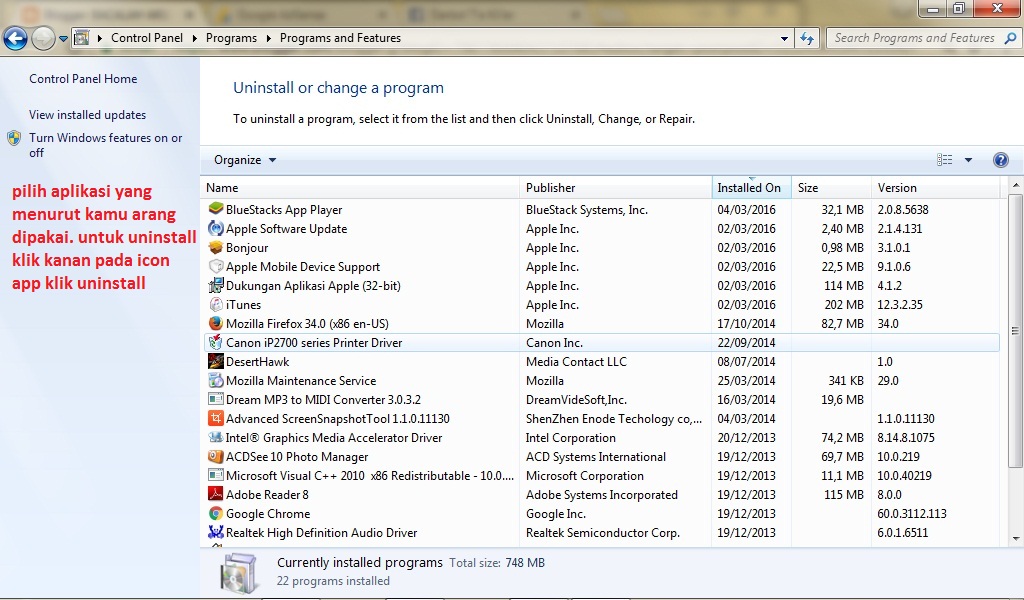
Task: Open the Control Panel Home link
Action: [83, 79]
